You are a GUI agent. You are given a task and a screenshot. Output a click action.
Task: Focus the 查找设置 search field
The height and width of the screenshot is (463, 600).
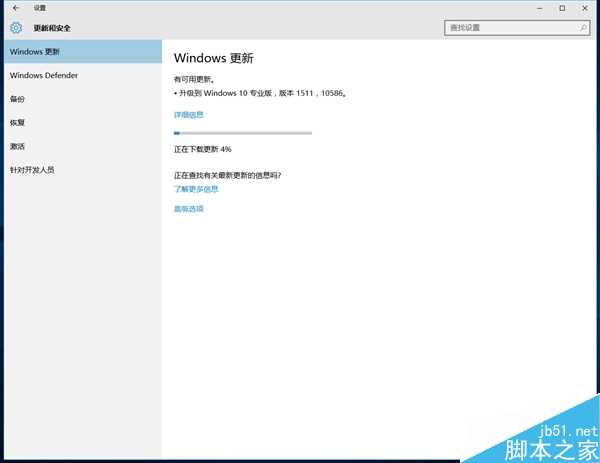click(517, 28)
